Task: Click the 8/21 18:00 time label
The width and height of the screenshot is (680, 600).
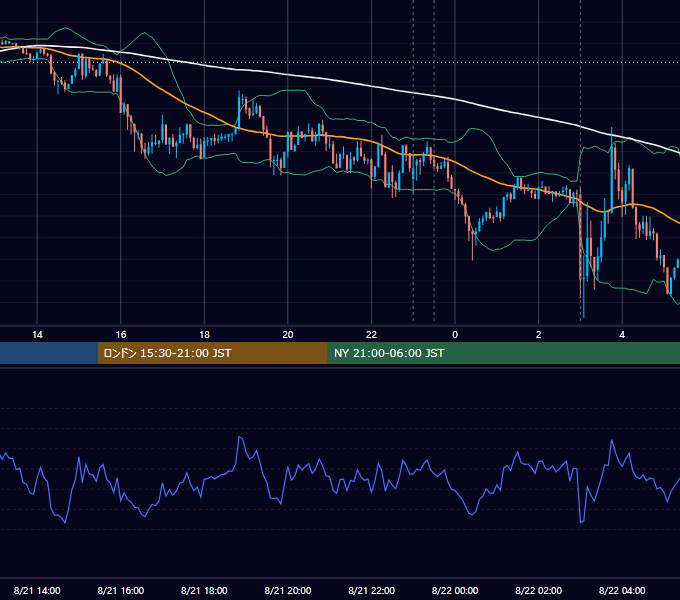Action: click(x=204, y=590)
